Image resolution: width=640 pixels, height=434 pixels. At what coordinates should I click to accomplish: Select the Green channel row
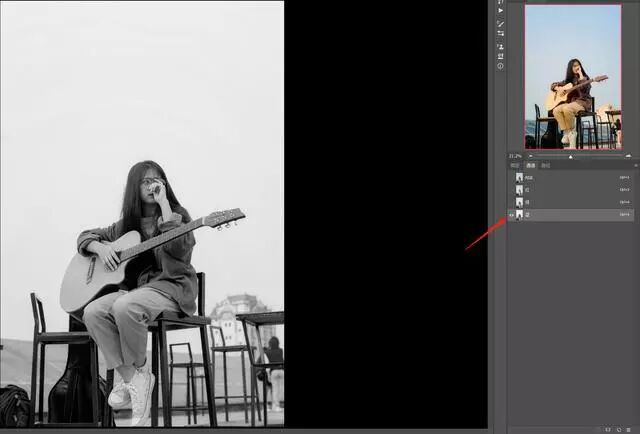pyautogui.click(x=571, y=202)
